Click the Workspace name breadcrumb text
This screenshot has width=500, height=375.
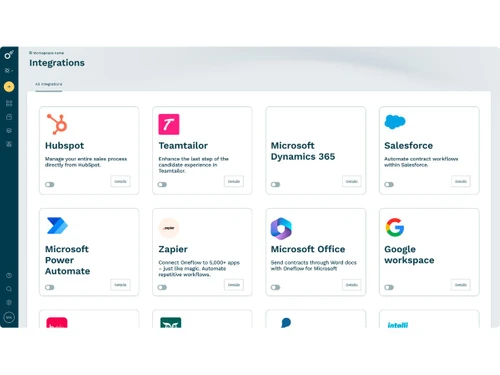48,53
